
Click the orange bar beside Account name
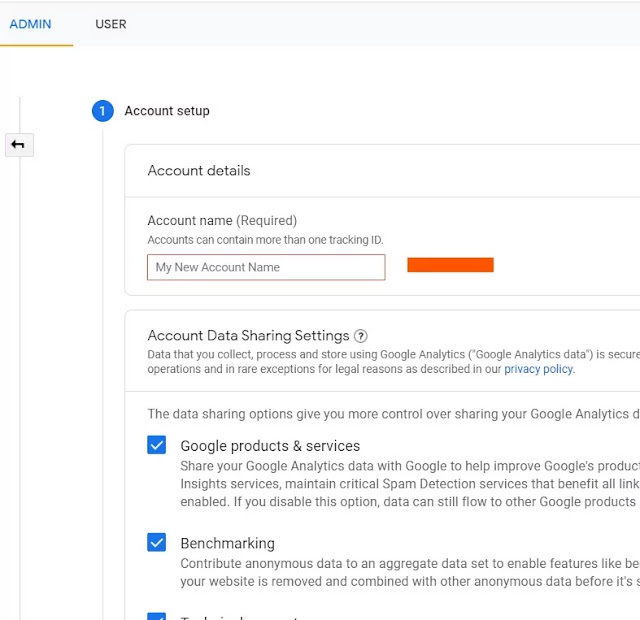pos(450,265)
